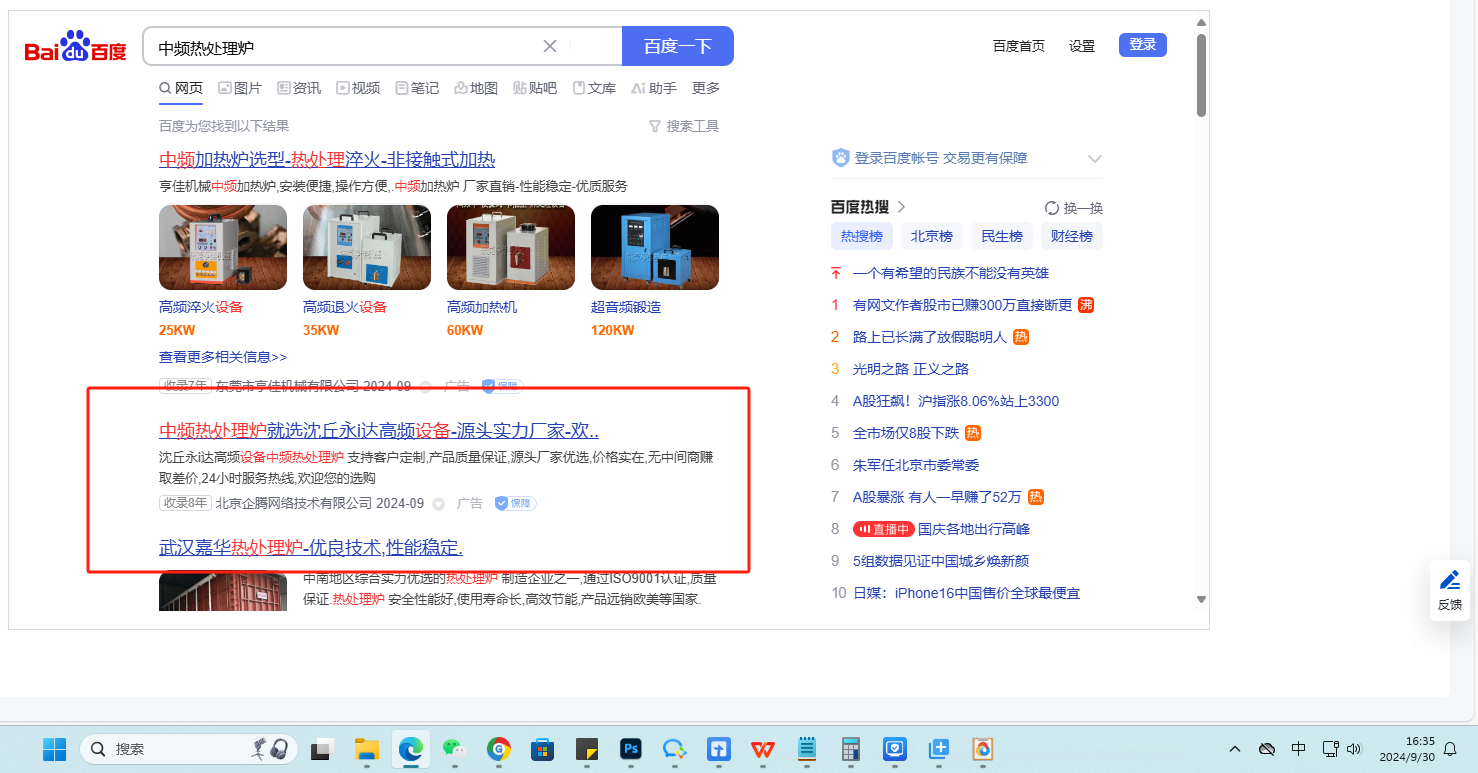
Task: Select the 北京榜 hot list tab
Action: (932, 236)
